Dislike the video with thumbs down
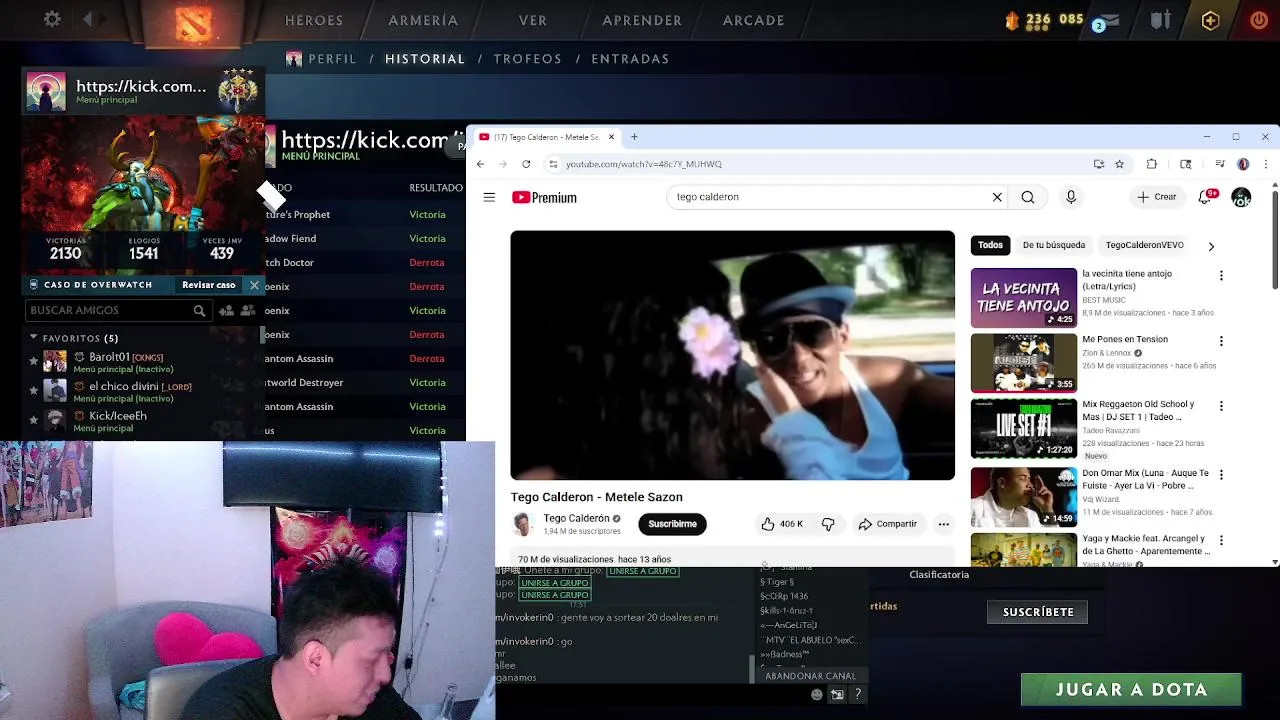This screenshot has width=1280, height=720. click(x=828, y=524)
